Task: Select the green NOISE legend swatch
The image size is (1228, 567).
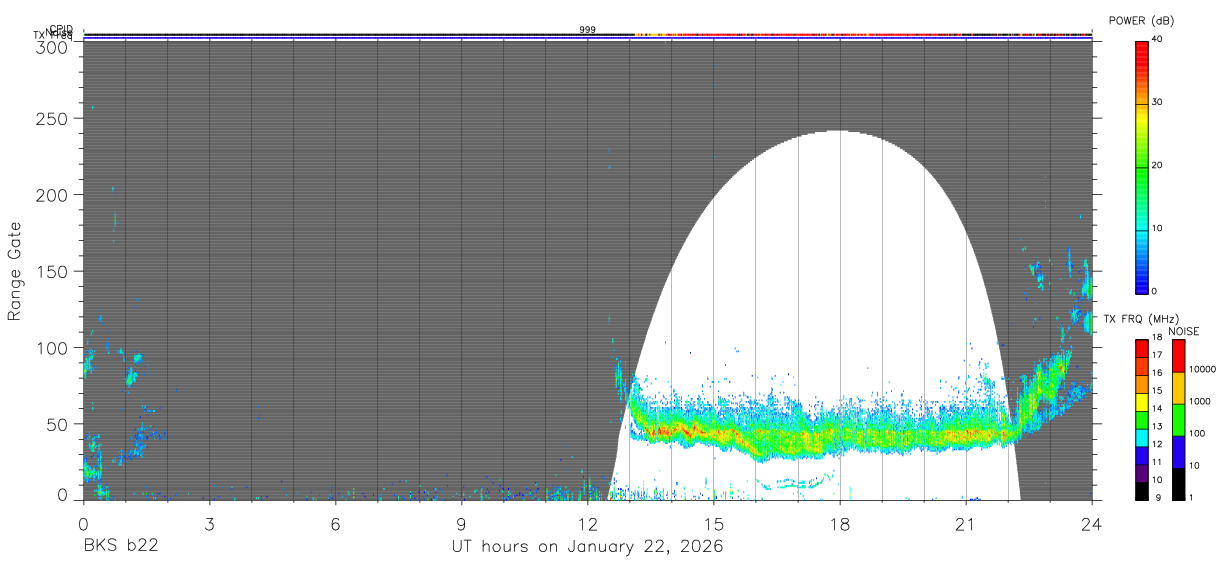Action: point(1178,420)
